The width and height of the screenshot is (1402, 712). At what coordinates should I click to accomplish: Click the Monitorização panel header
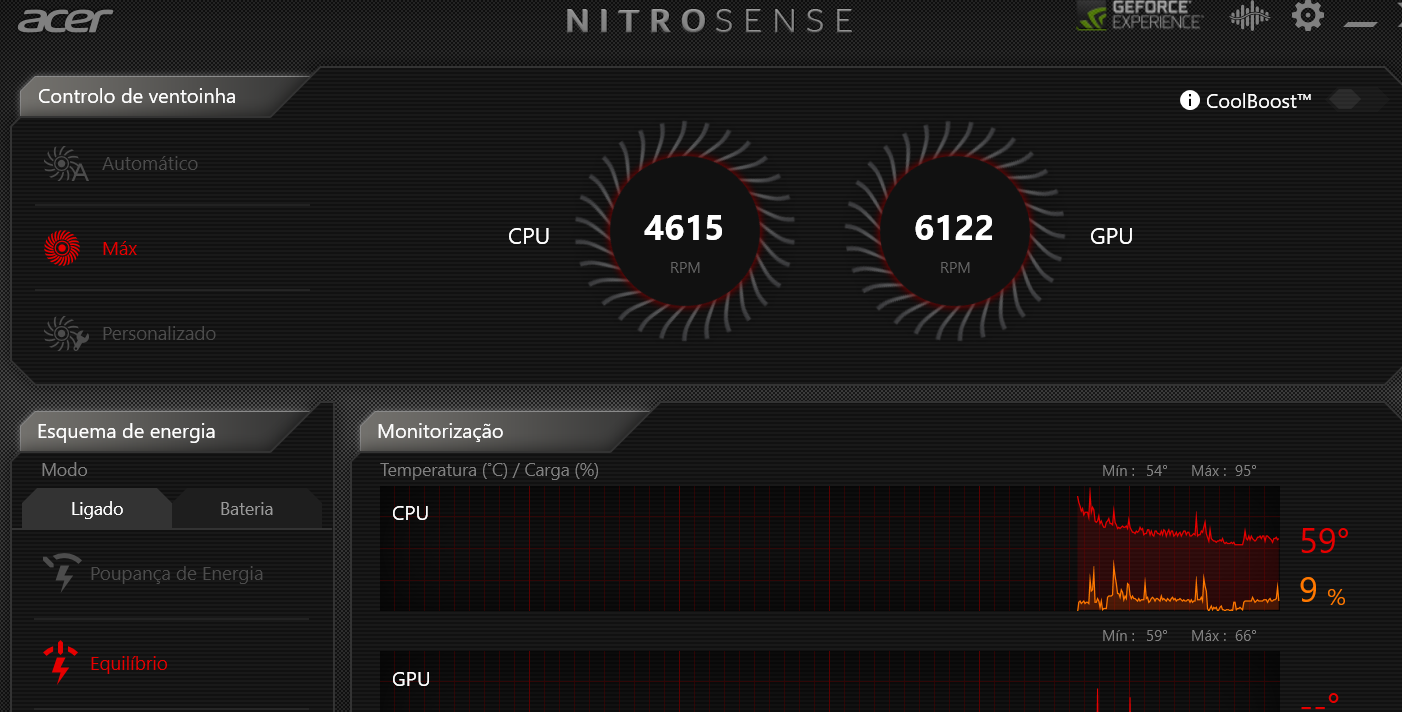[440, 432]
